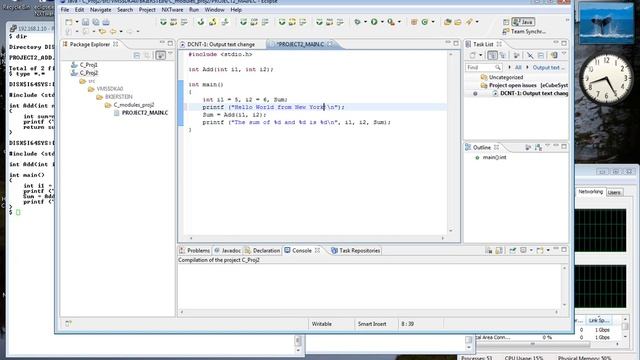
Task: Click the back navigation arrow icon
Action: pyautogui.click(x=113, y=31)
